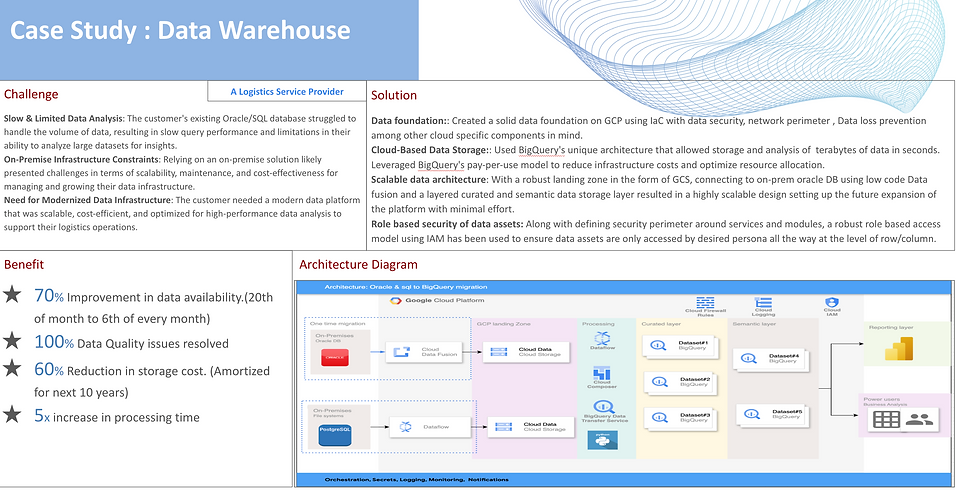Click the BigQuery icon for Dataset#2

(658, 382)
